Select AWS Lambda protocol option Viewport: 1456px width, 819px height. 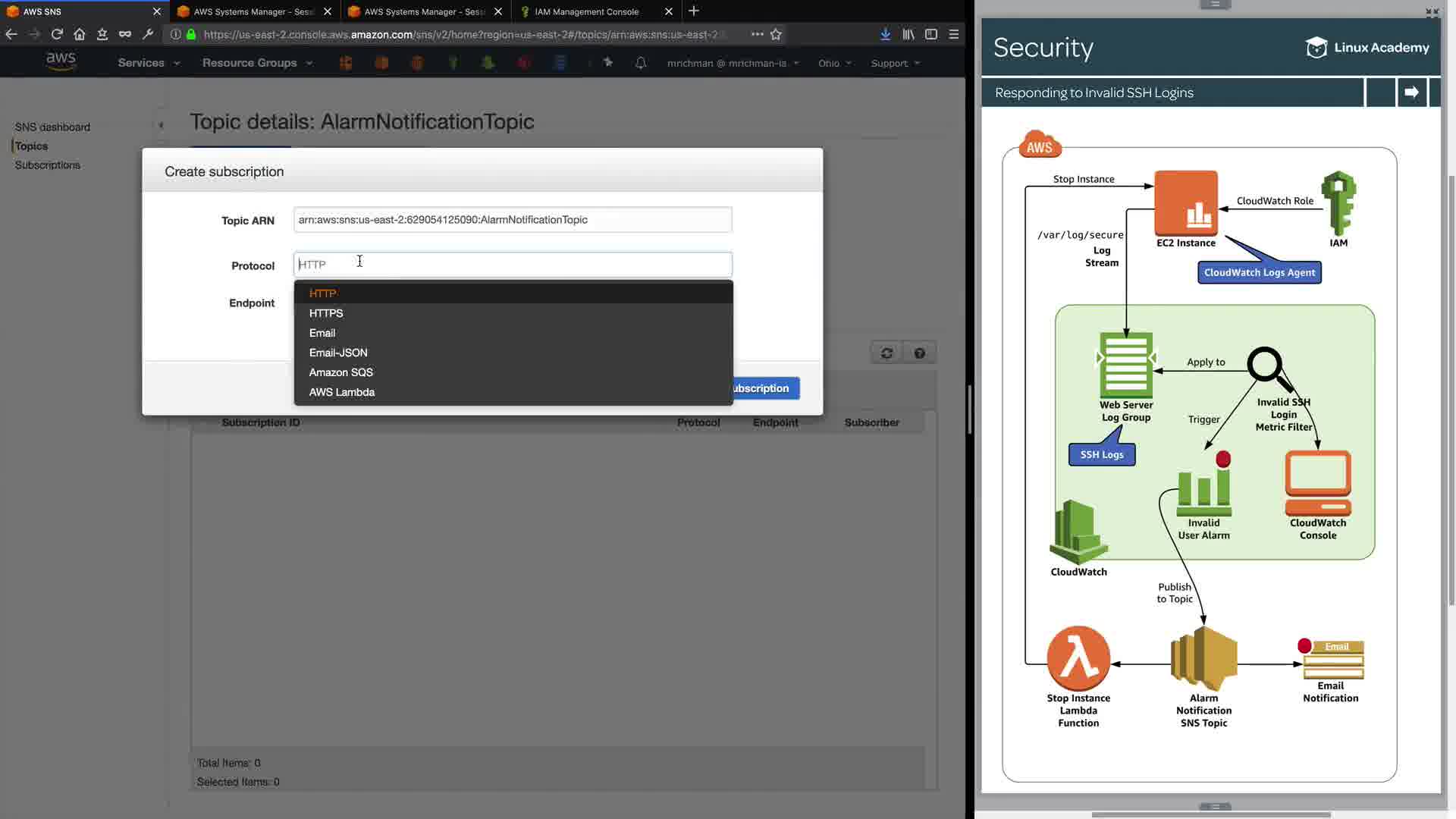pos(342,392)
